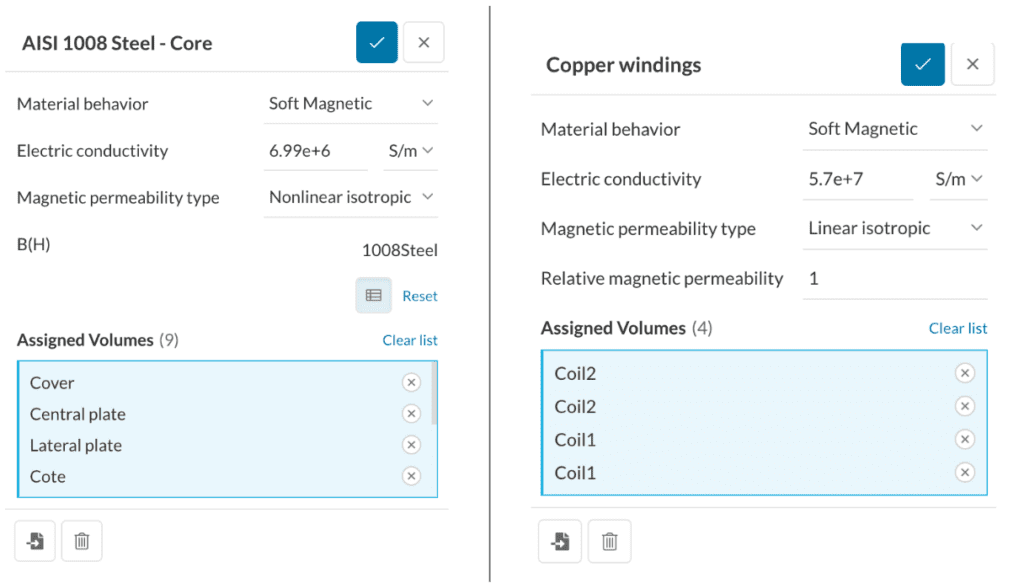Remove Cote from the steel volume list
The height and width of the screenshot is (588, 1024).
pos(411,475)
